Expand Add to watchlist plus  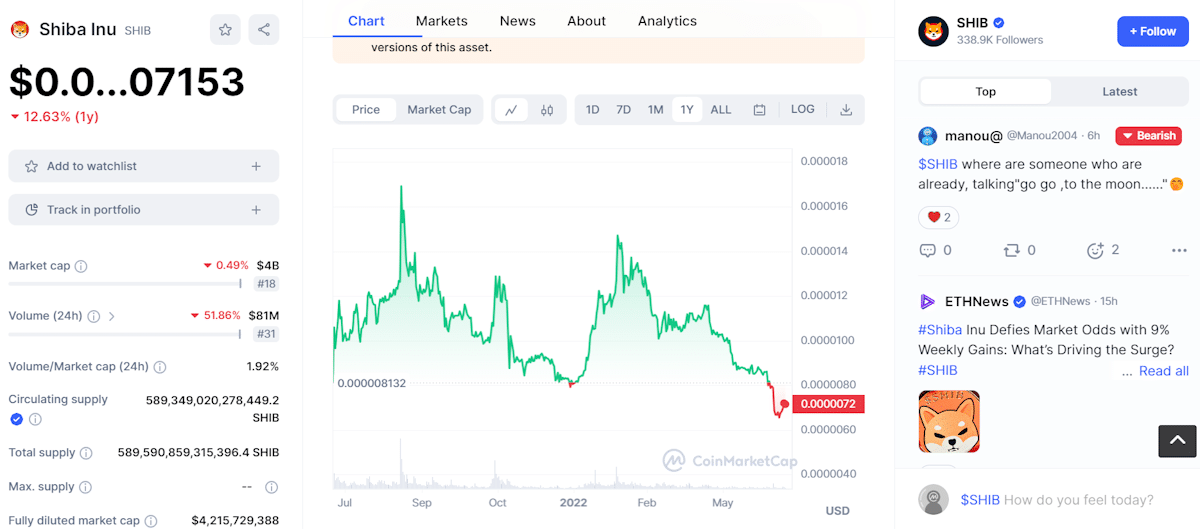coord(256,166)
